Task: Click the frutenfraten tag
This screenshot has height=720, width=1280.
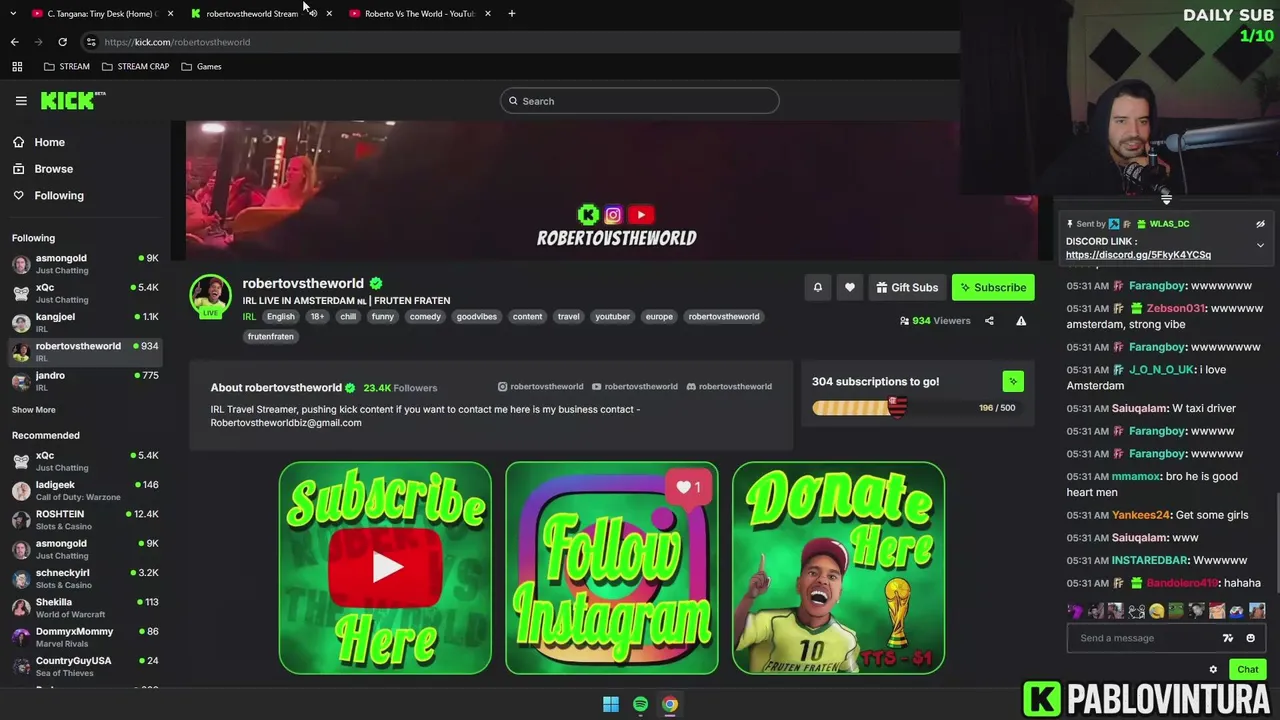Action: (x=271, y=337)
